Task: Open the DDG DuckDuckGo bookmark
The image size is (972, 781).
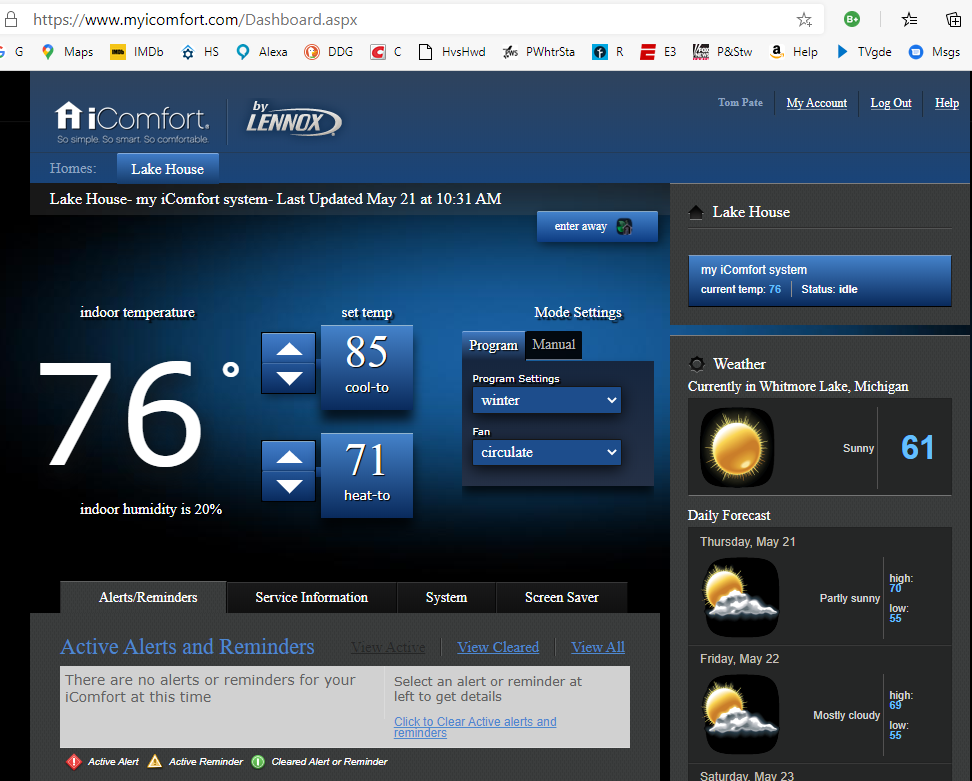Action: coord(329,52)
